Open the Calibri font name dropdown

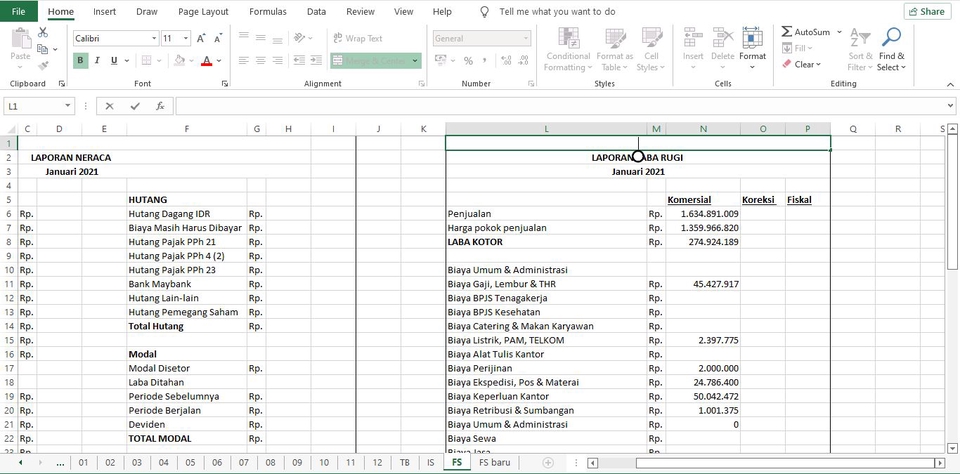pos(154,39)
